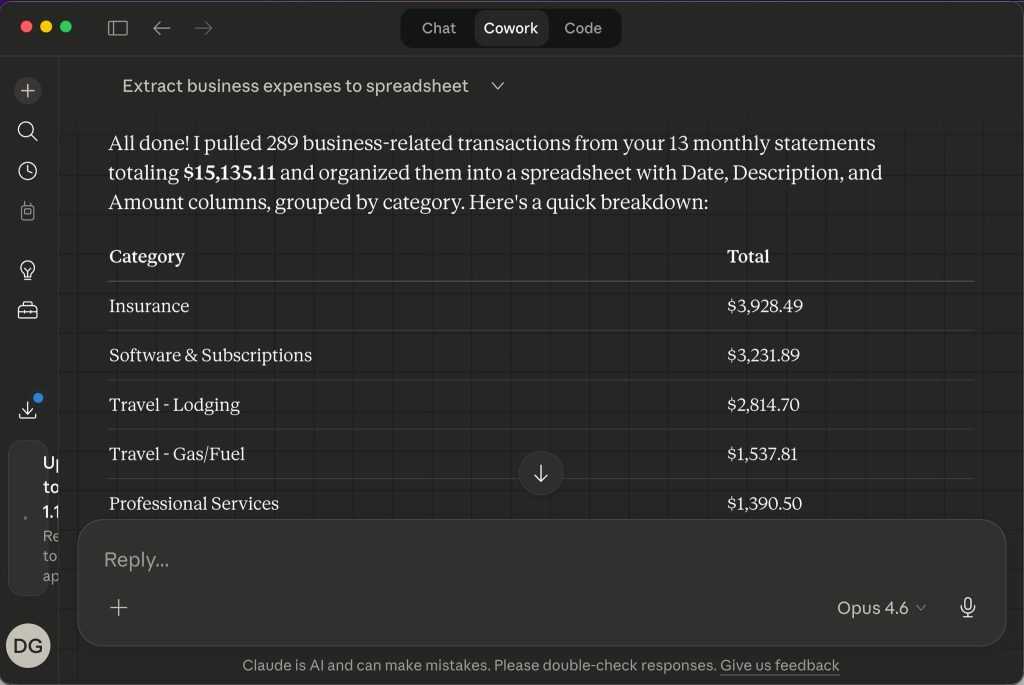Go forward with the right arrow
This screenshot has height=685, width=1024.
(x=204, y=28)
